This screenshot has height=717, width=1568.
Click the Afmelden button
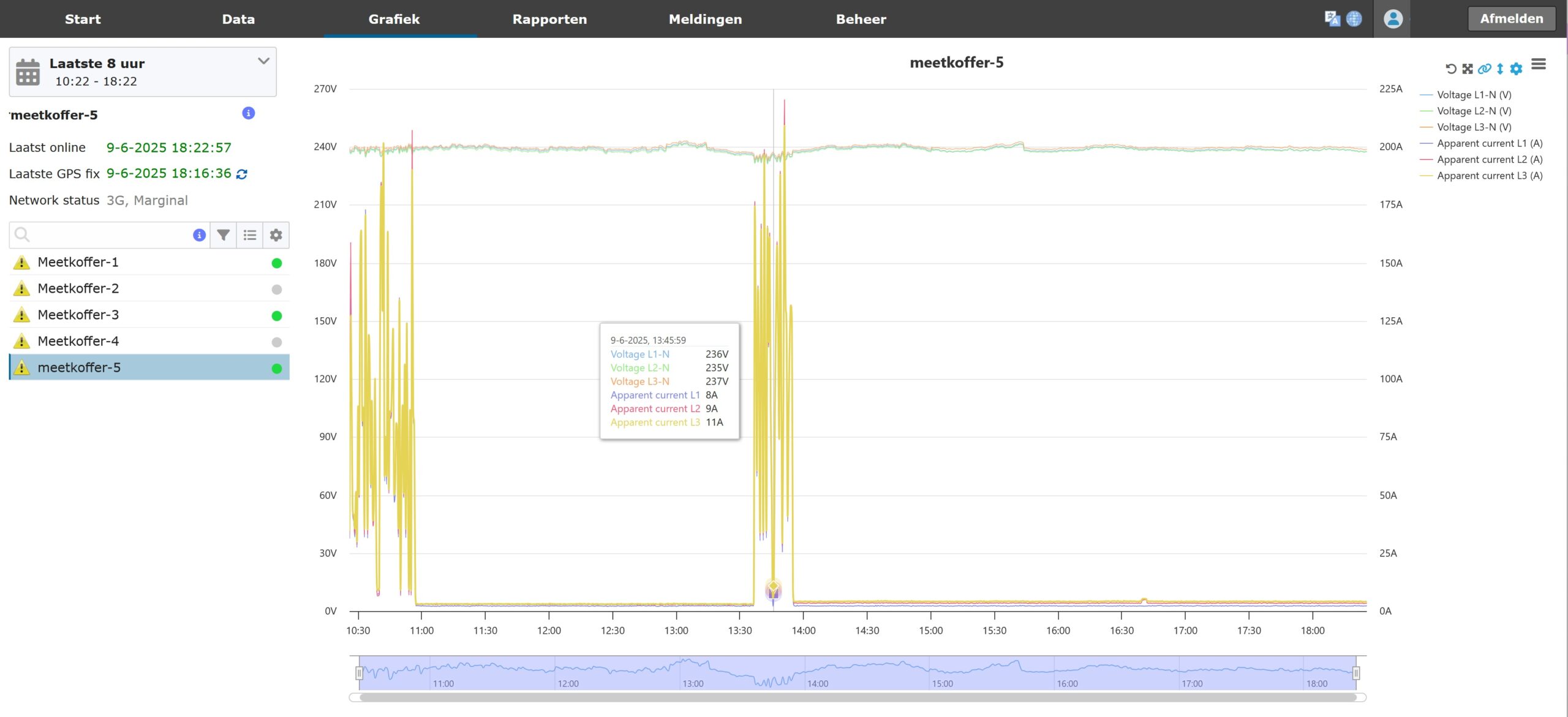click(1512, 19)
